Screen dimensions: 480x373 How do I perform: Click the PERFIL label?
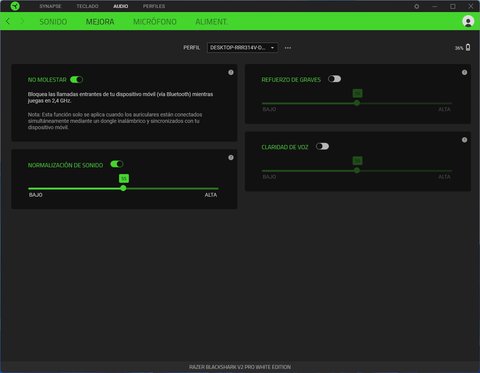(192, 48)
